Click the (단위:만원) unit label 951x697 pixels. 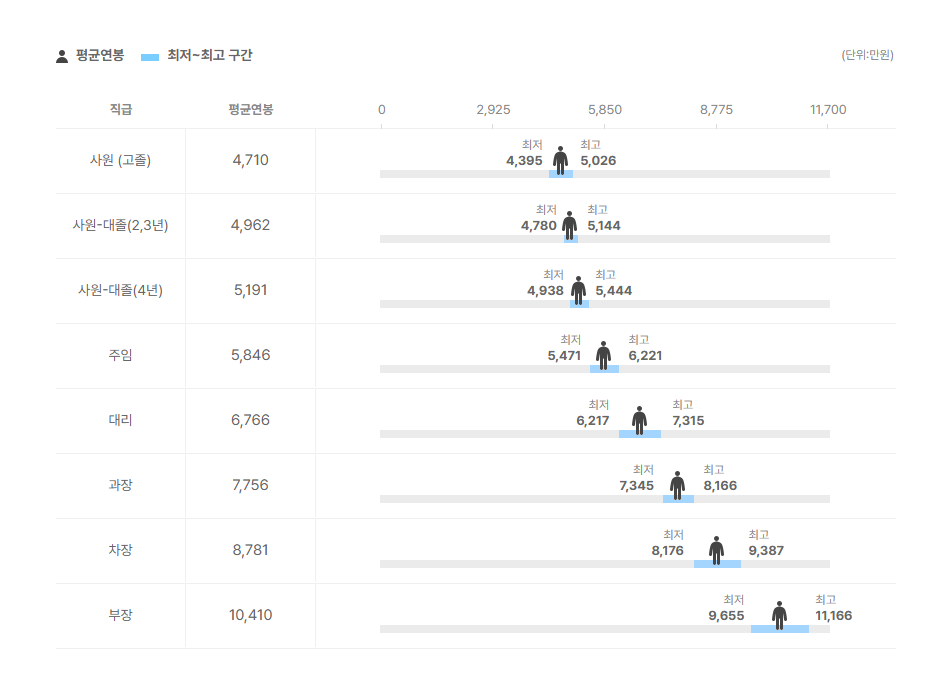[x=867, y=55]
